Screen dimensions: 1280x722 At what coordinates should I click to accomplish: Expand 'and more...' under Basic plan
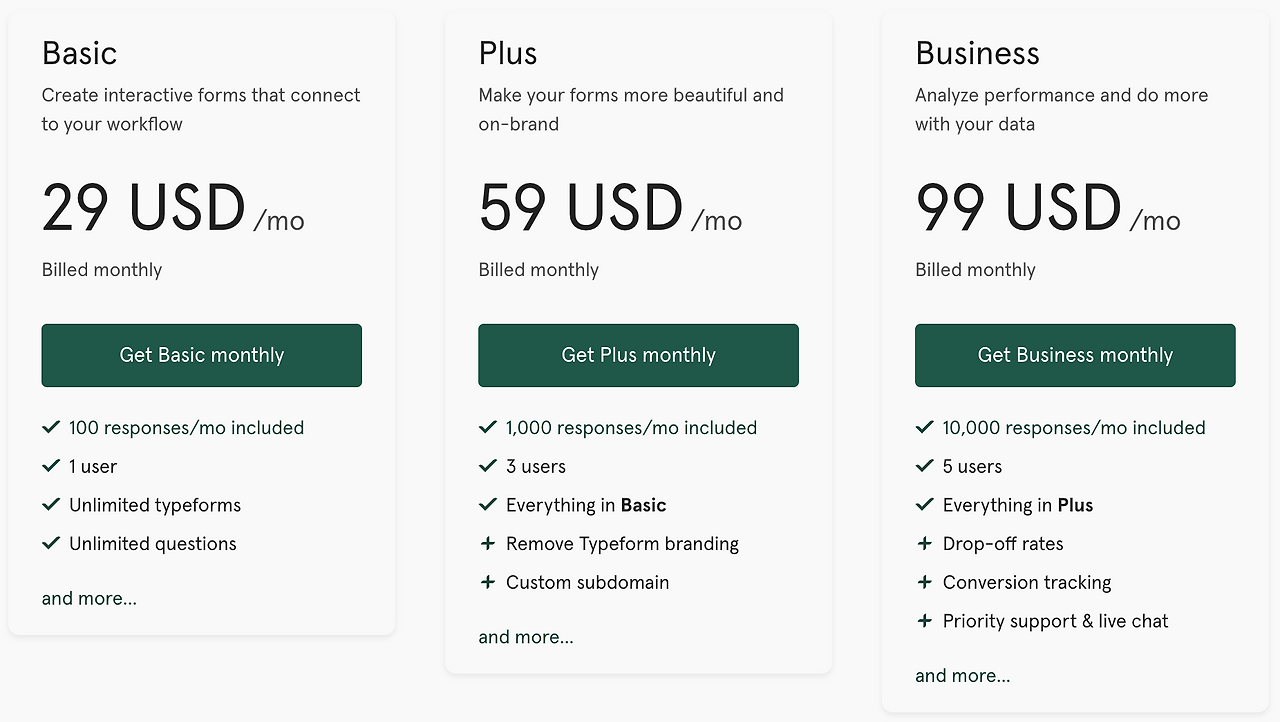click(x=89, y=598)
